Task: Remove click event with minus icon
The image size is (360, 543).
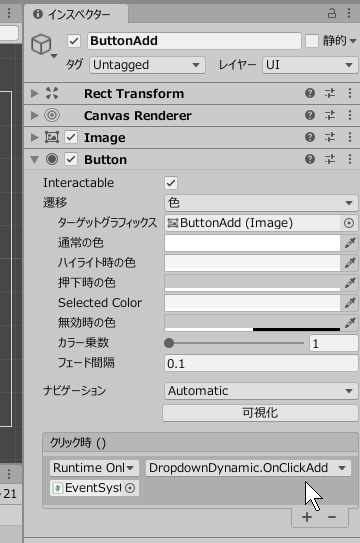Action: [x=332, y=517]
